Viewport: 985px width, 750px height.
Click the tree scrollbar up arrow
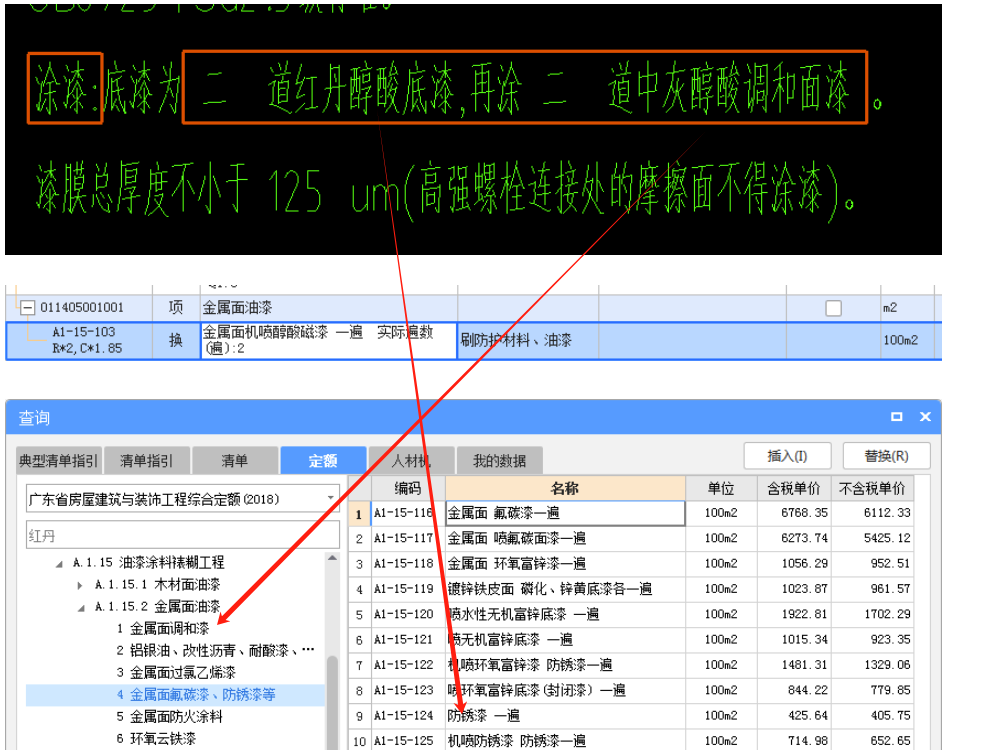click(332, 558)
